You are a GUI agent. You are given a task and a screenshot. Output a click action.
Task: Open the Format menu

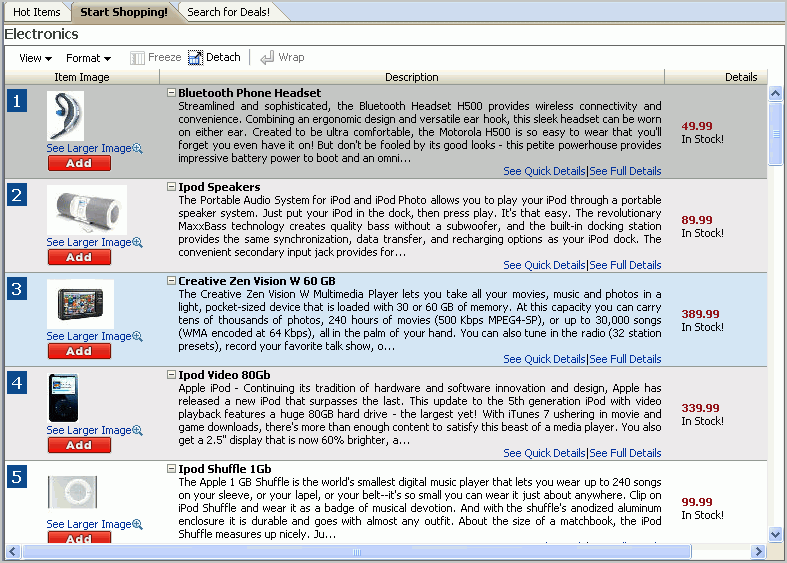tap(88, 58)
